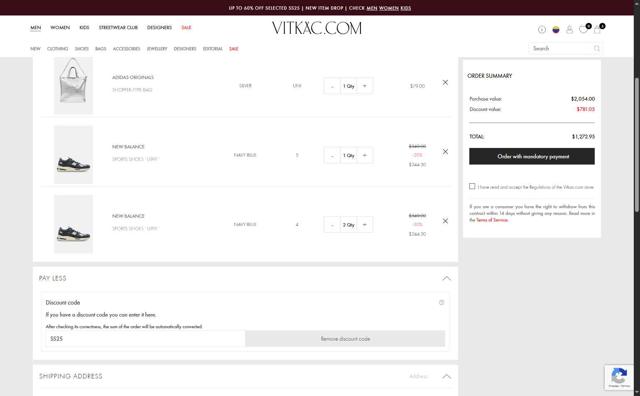Screen dimensions: 640x396
Task: Open the Accessories submenu category
Action: (x=127, y=49)
